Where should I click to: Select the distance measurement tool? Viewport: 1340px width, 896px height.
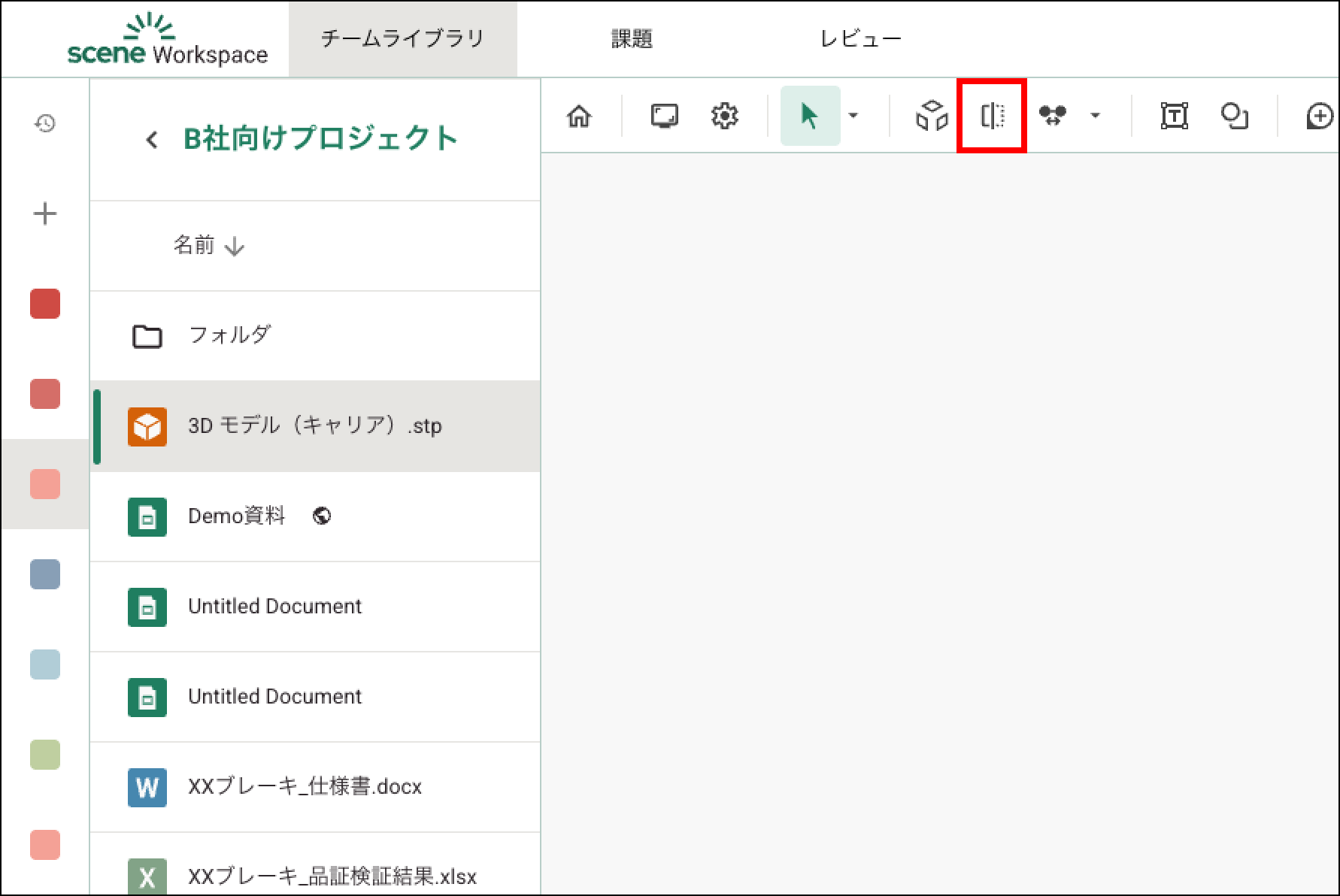tap(1053, 116)
